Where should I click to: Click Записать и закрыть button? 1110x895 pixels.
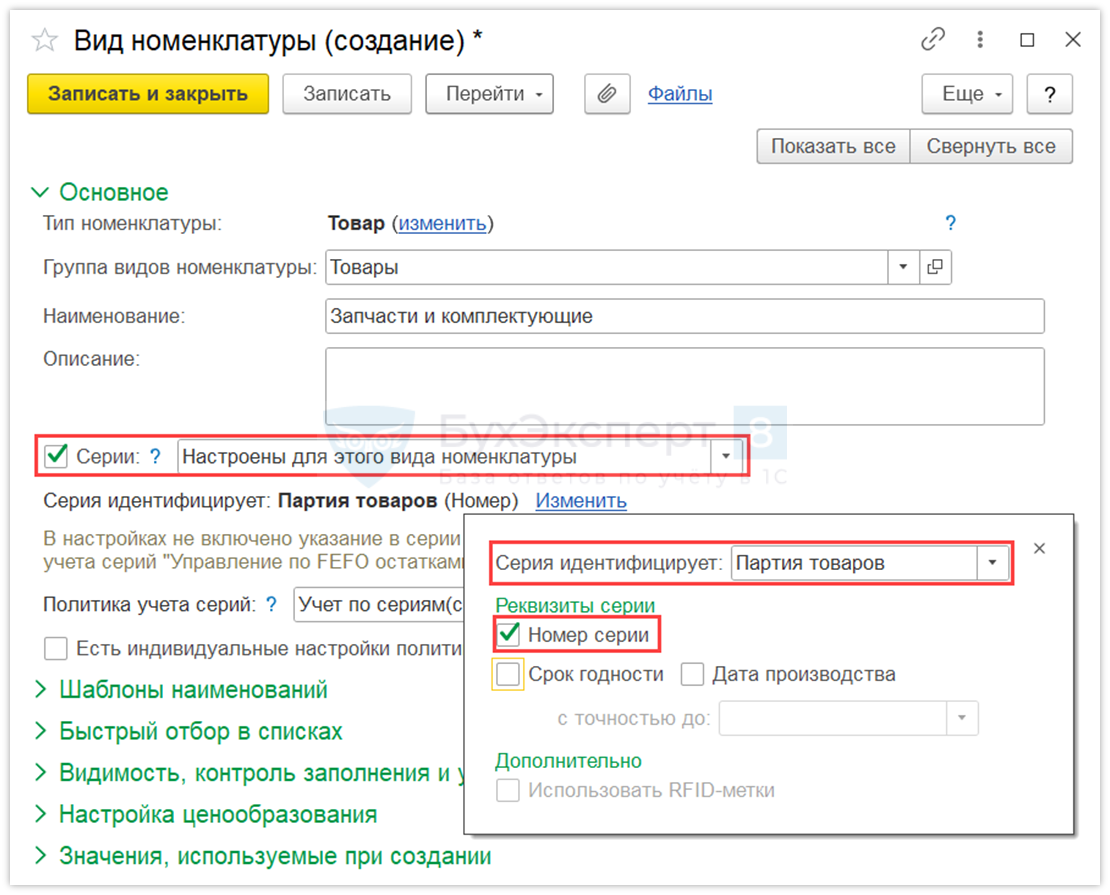click(x=148, y=94)
